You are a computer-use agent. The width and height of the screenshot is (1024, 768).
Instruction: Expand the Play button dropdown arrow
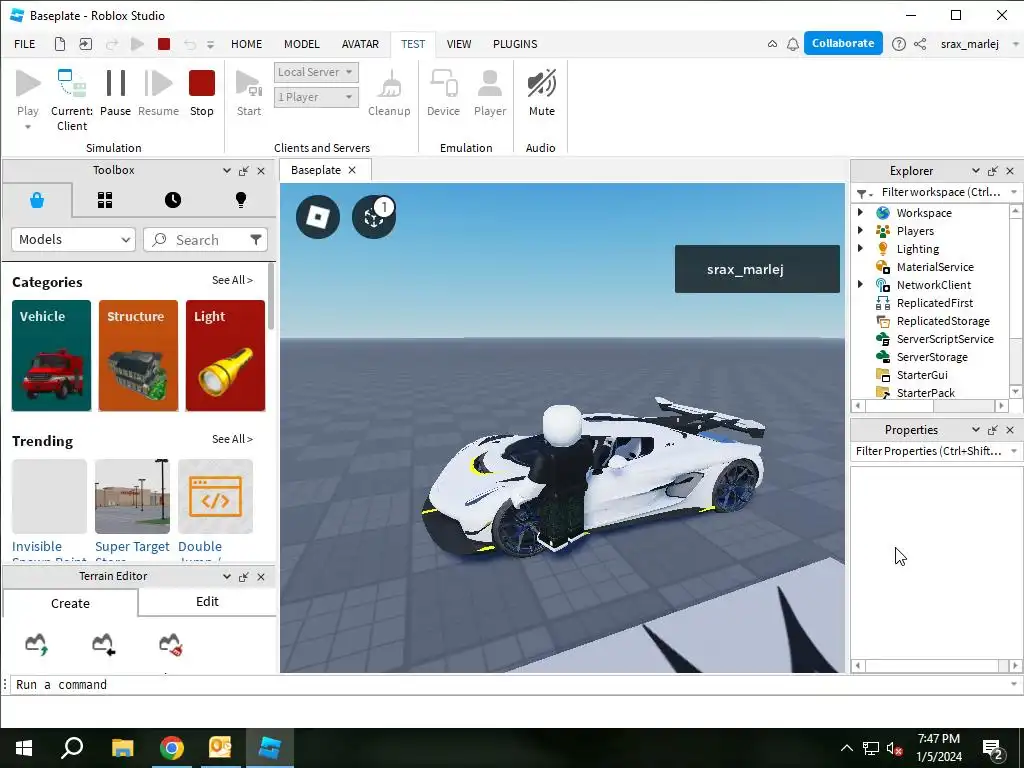click(27, 127)
